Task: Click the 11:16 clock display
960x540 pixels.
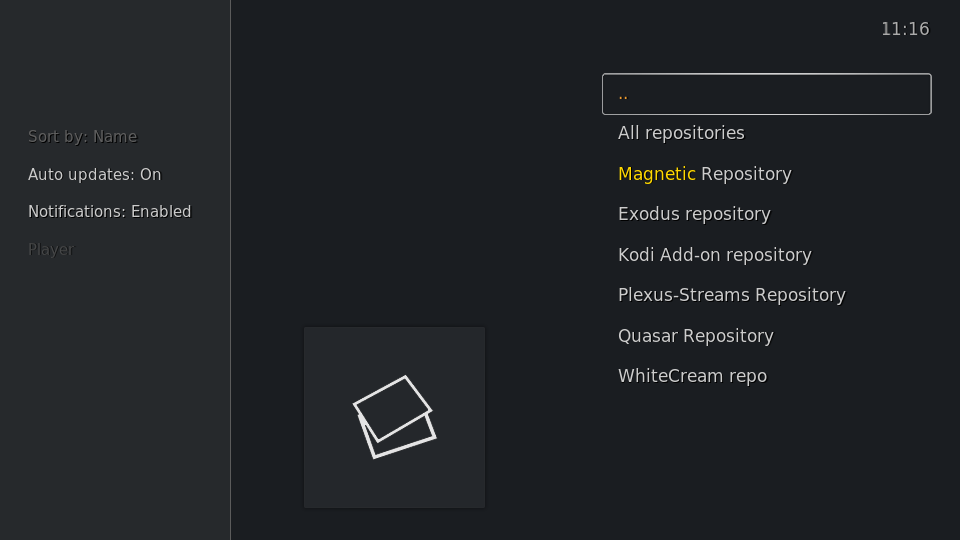Action: [x=905, y=29]
